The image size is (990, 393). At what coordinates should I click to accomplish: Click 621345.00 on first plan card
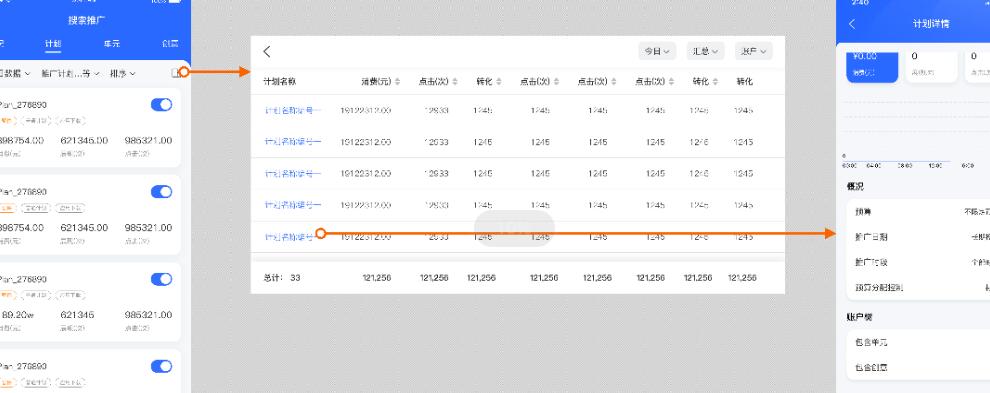(x=84, y=140)
